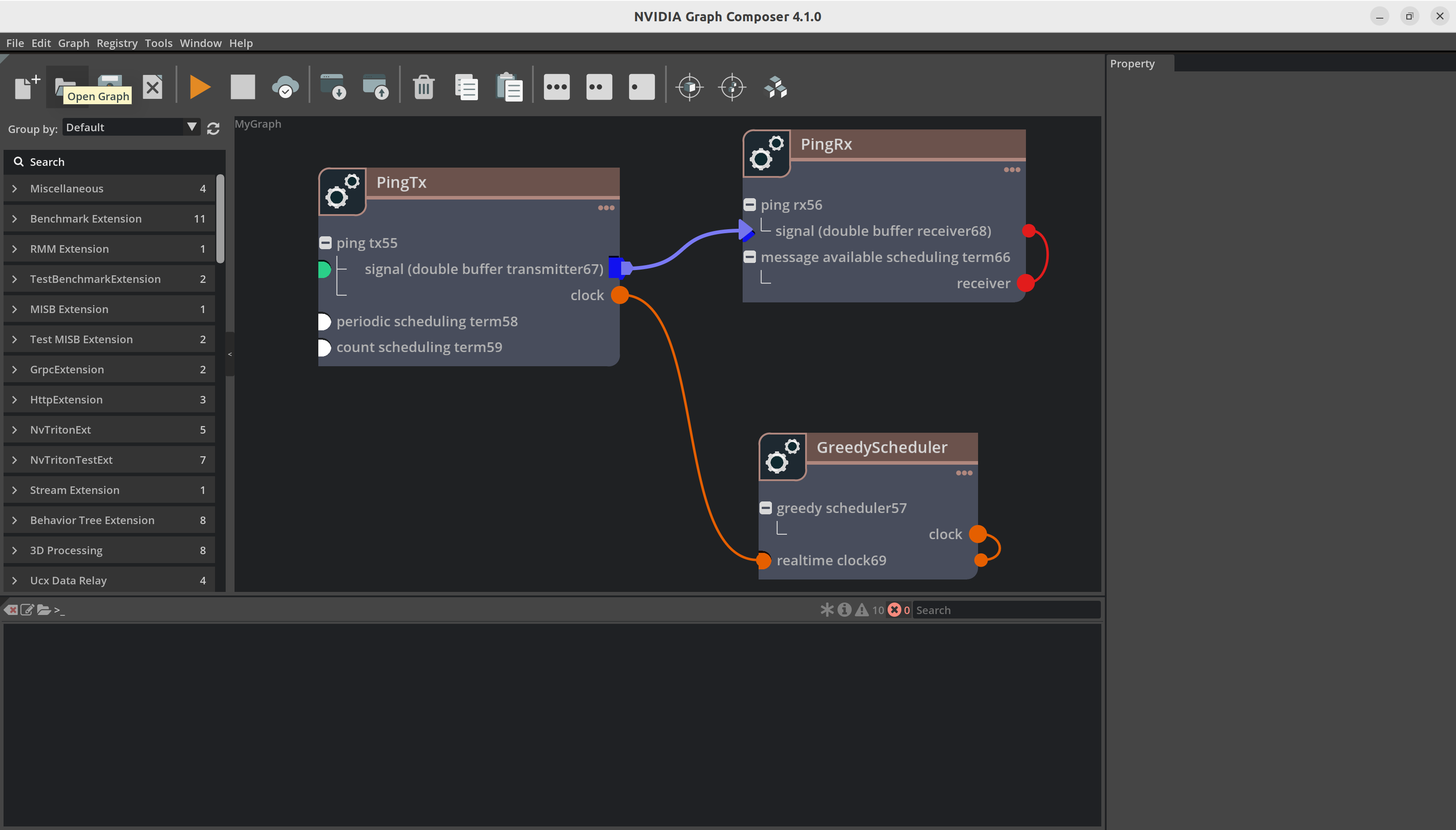Click the orange clock port on PingTx
Image resolution: width=1456 pixels, height=830 pixels.
pos(620,295)
